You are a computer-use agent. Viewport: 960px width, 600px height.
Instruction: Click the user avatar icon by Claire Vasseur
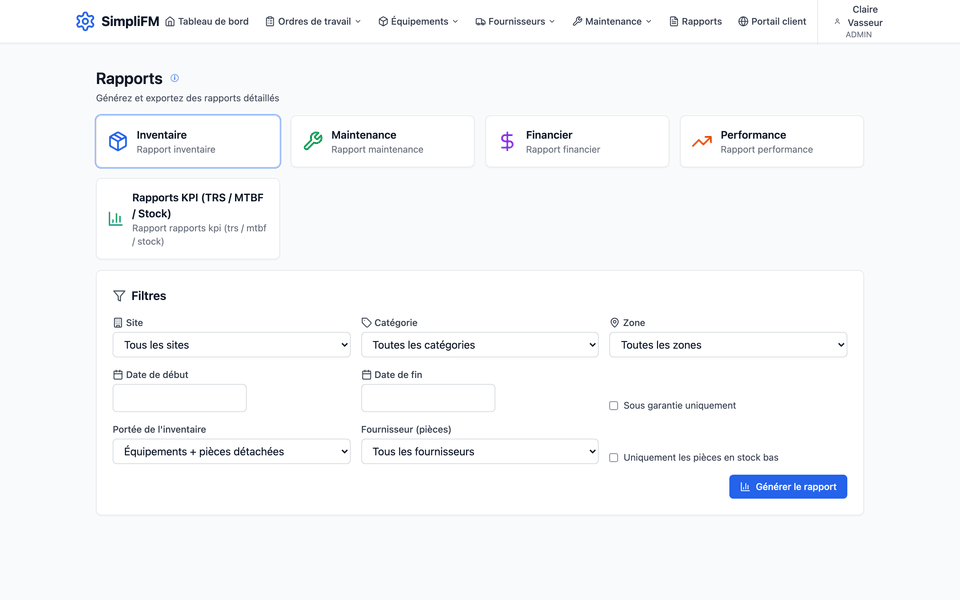[837, 21]
